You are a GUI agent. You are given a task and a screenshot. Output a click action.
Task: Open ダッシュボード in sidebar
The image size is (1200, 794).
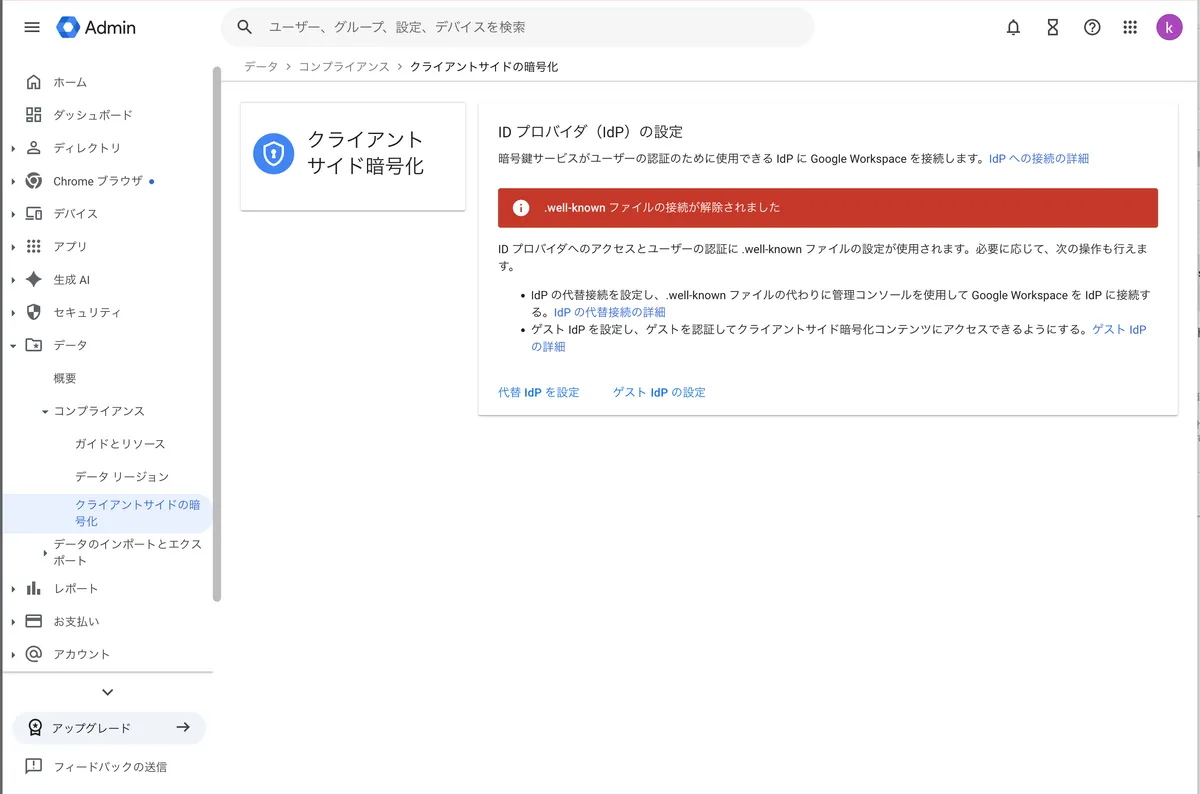(x=93, y=115)
